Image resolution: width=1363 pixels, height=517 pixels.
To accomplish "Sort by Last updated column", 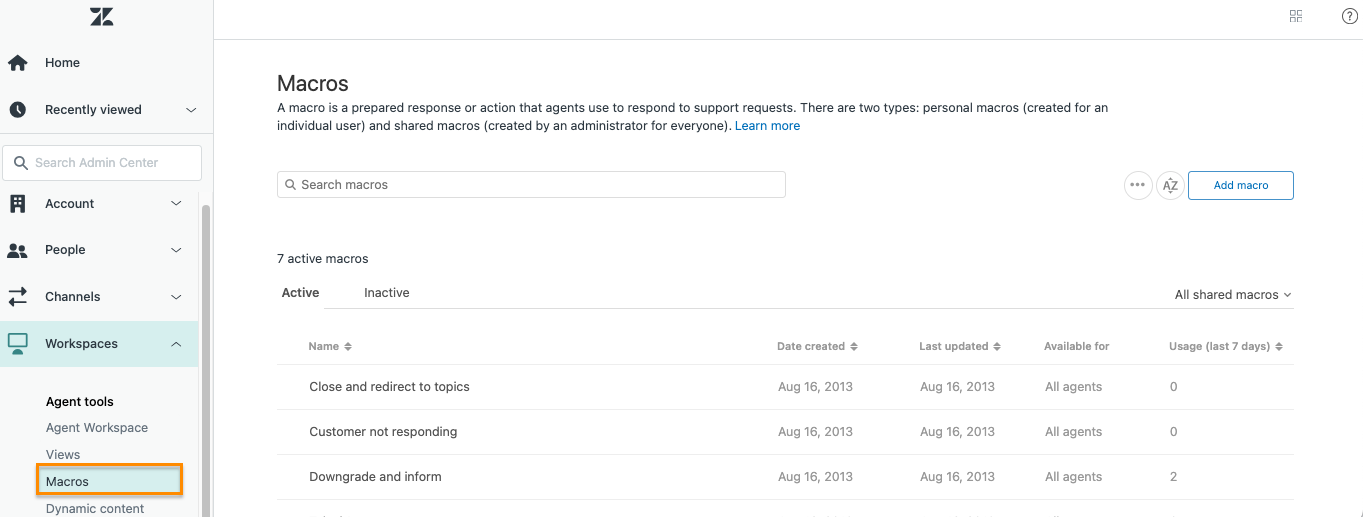I will coord(960,347).
